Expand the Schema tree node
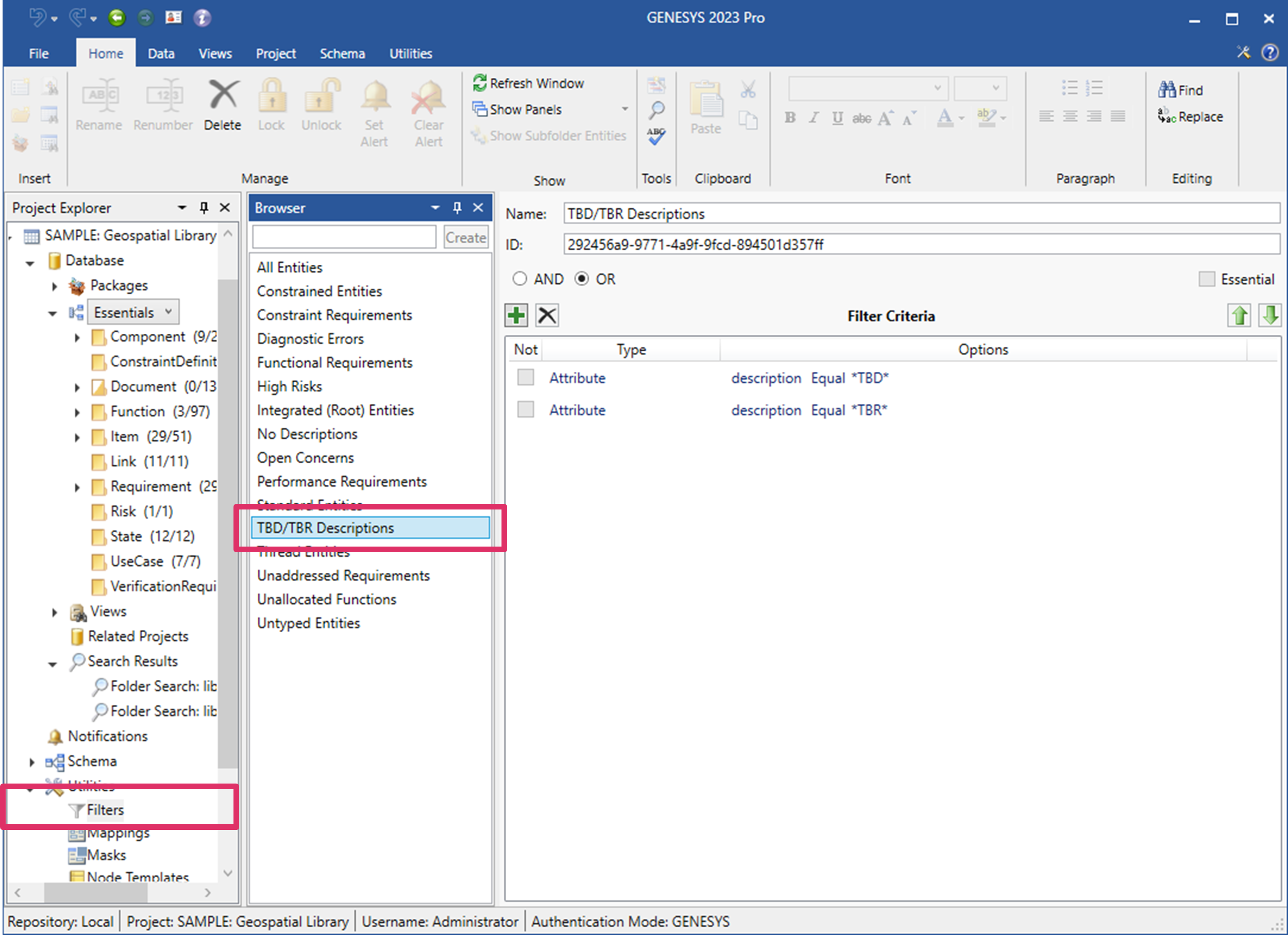 point(31,762)
